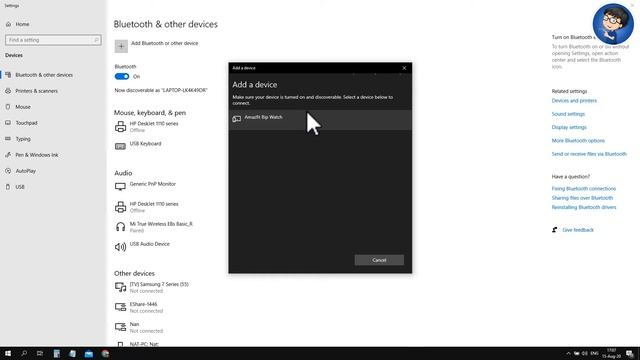Open taskbar Search magnifier
The image size is (640, 360).
[x=24, y=353]
